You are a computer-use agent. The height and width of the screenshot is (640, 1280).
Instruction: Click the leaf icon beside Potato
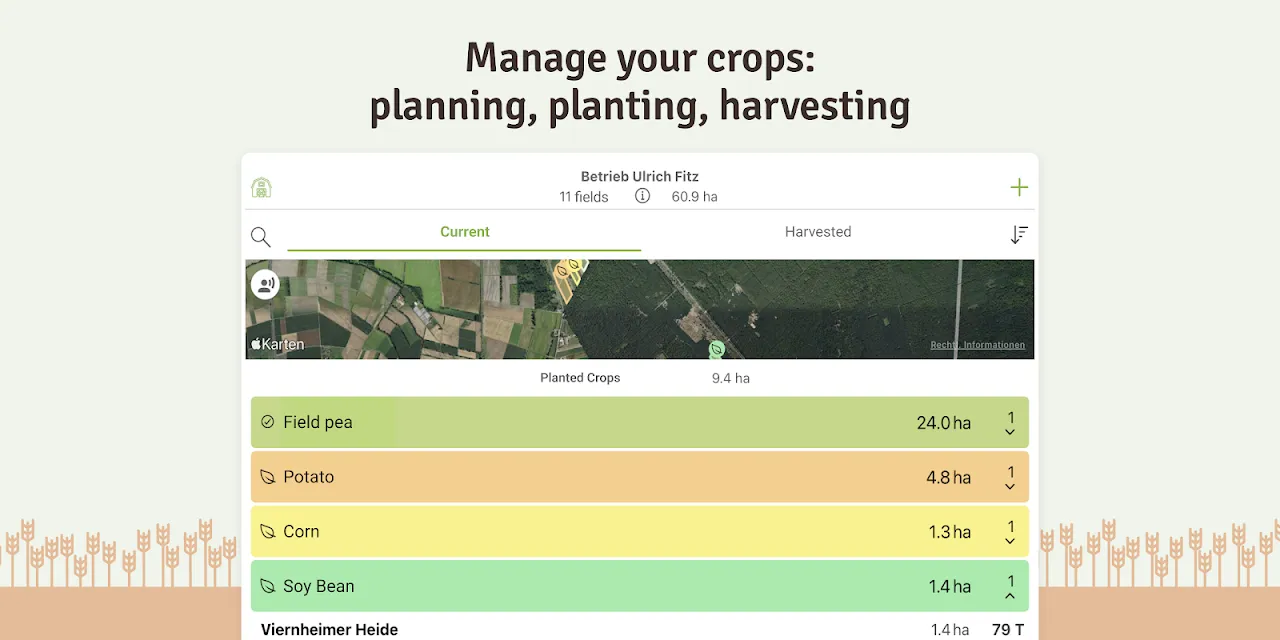(267, 477)
